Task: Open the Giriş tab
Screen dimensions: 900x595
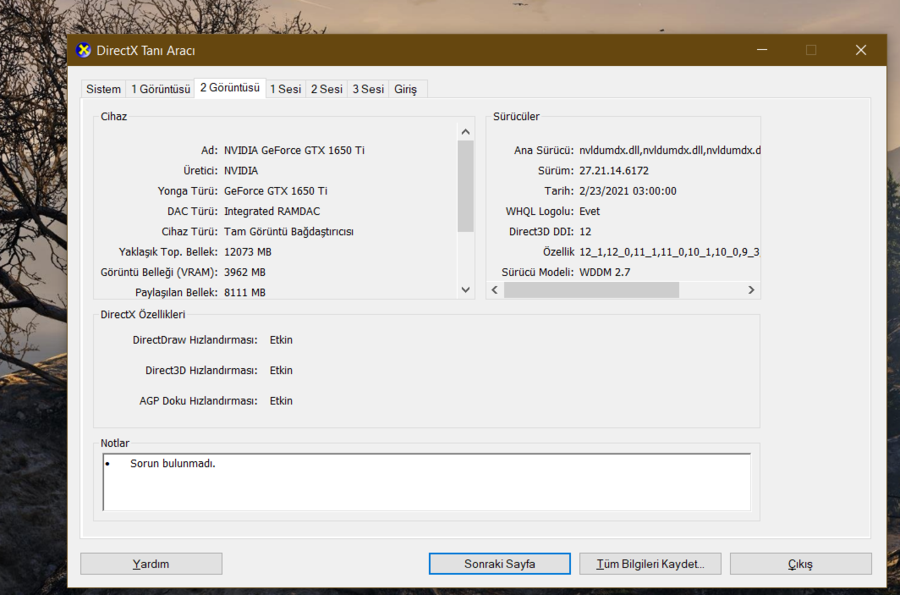Action: [x=406, y=89]
